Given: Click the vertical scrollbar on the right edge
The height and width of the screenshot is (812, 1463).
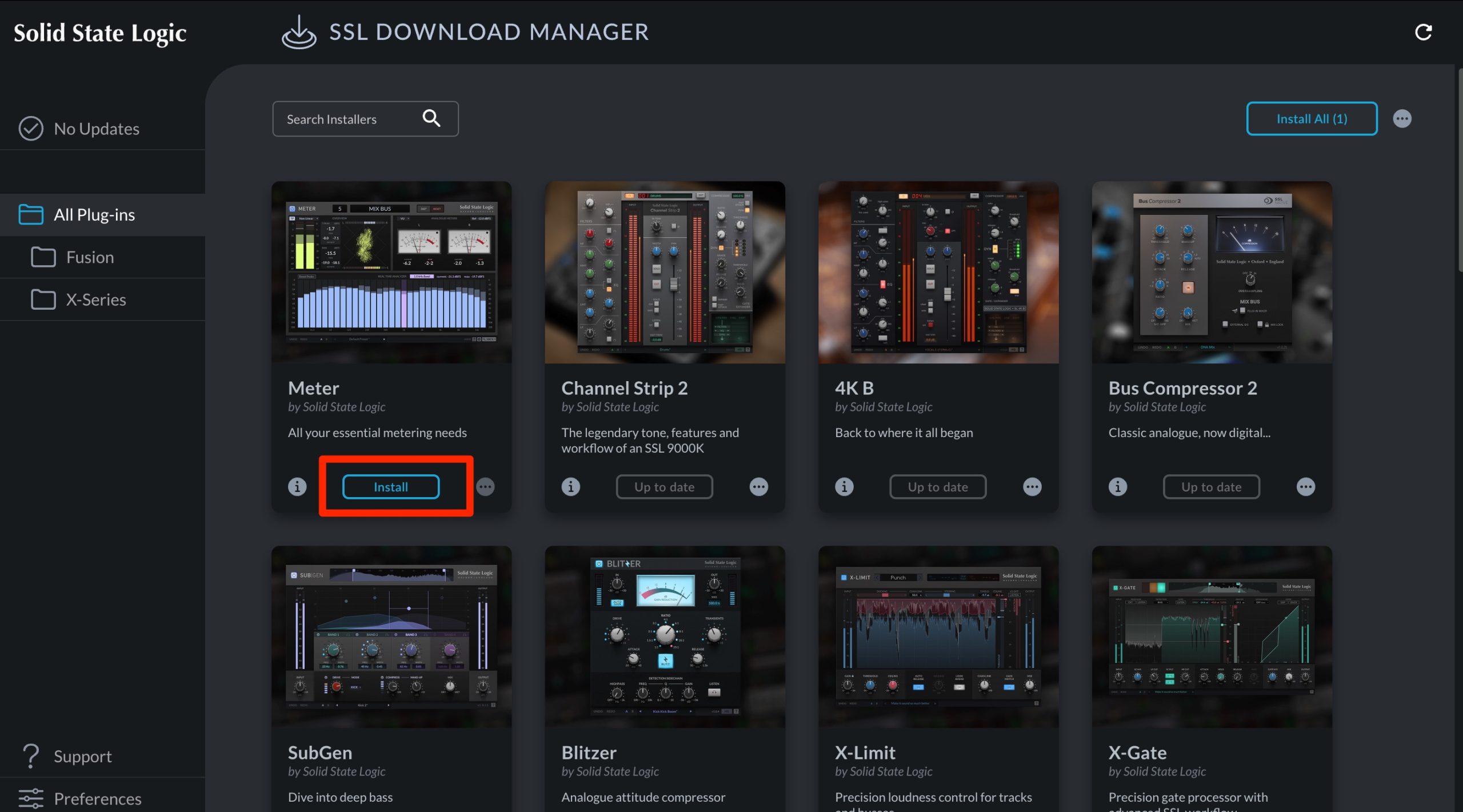Looking at the screenshot, I should click(x=1460, y=171).
